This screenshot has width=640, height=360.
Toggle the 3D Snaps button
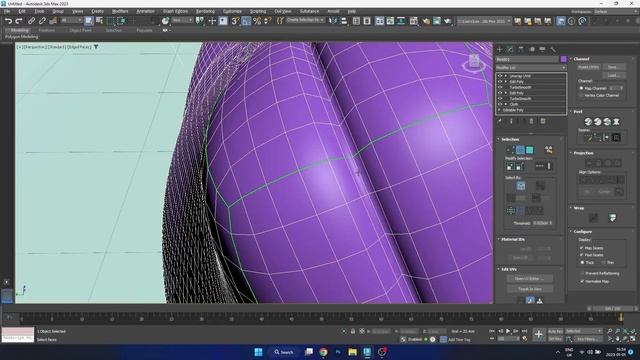[x=235, y=21]
